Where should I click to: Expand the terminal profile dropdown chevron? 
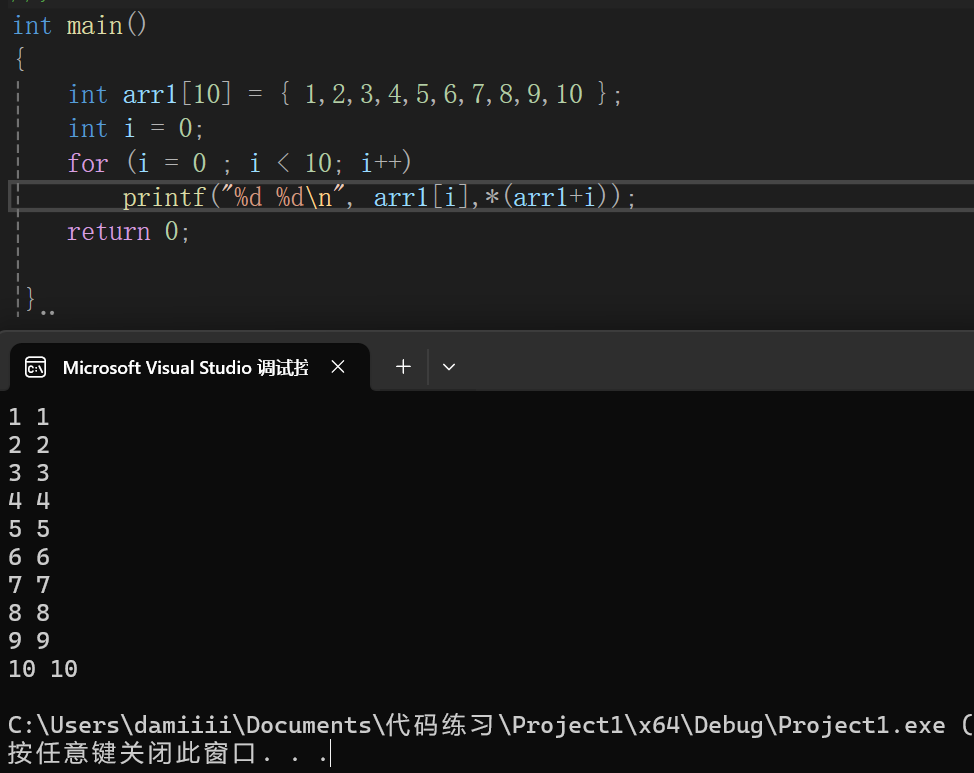point(448,367)
